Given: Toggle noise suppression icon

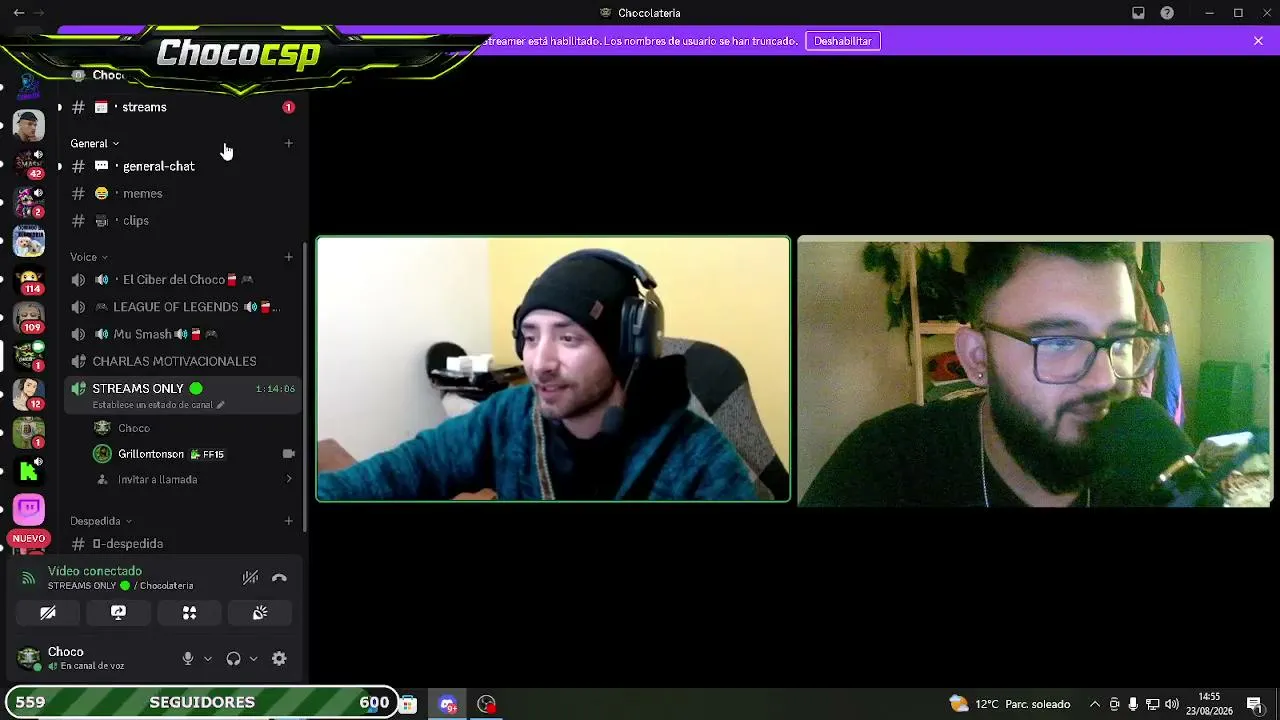Looking at the screenshot, I should pos(250,578).
